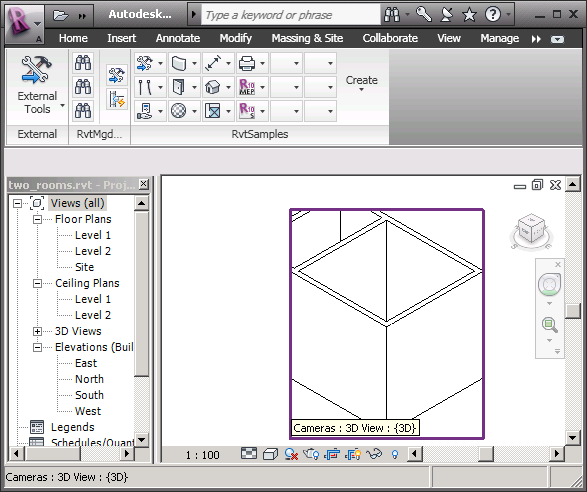Select the Site floor plan

(84, 267)
